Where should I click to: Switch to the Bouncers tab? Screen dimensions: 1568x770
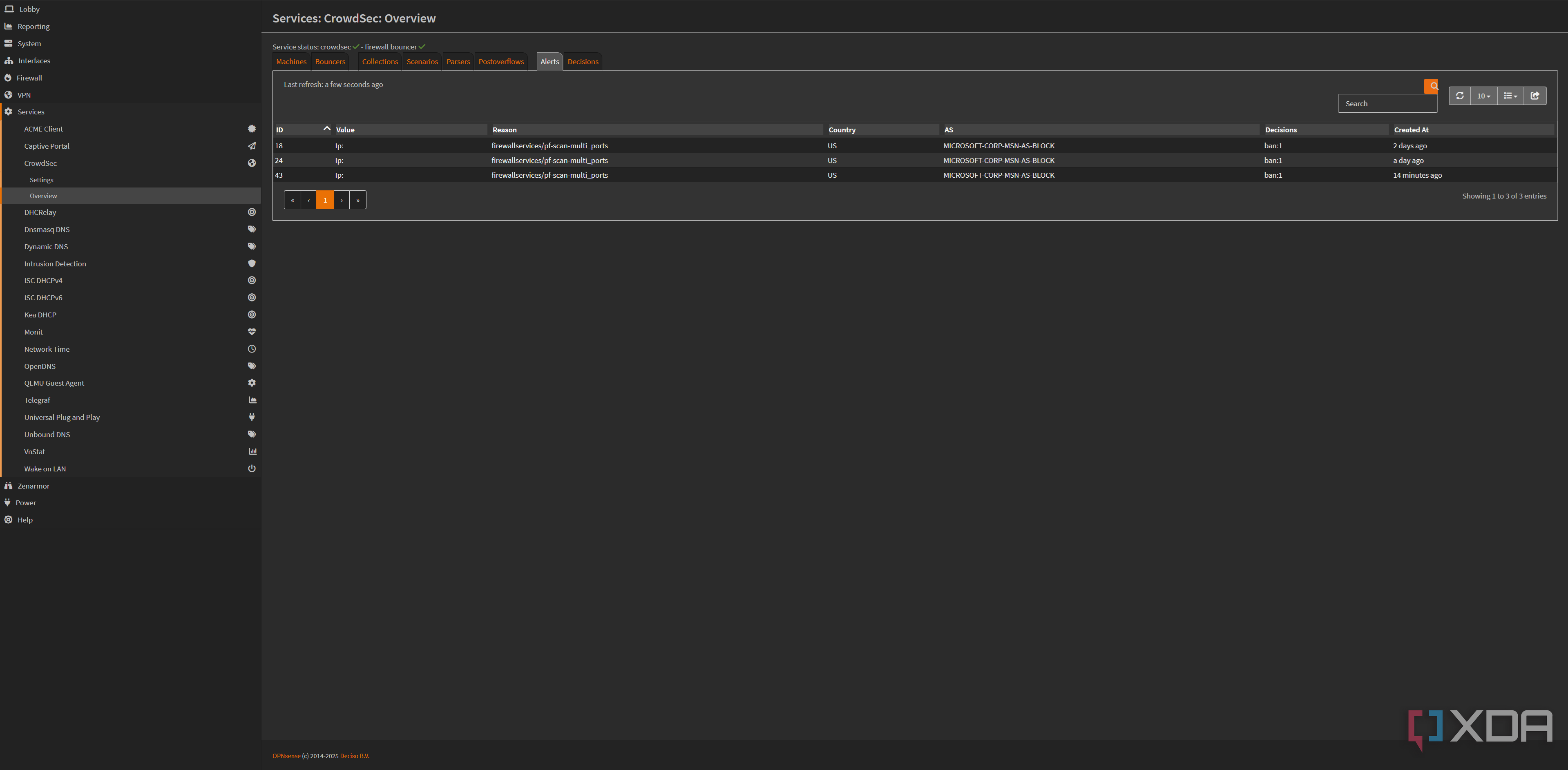[x=330, y=62]
